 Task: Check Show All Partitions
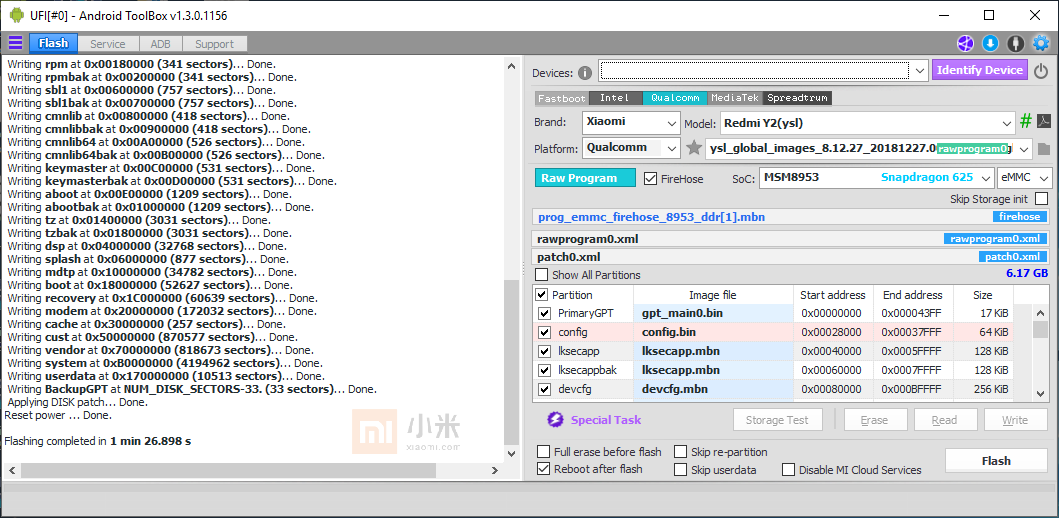pyautogui.click(x=542, y=275)
